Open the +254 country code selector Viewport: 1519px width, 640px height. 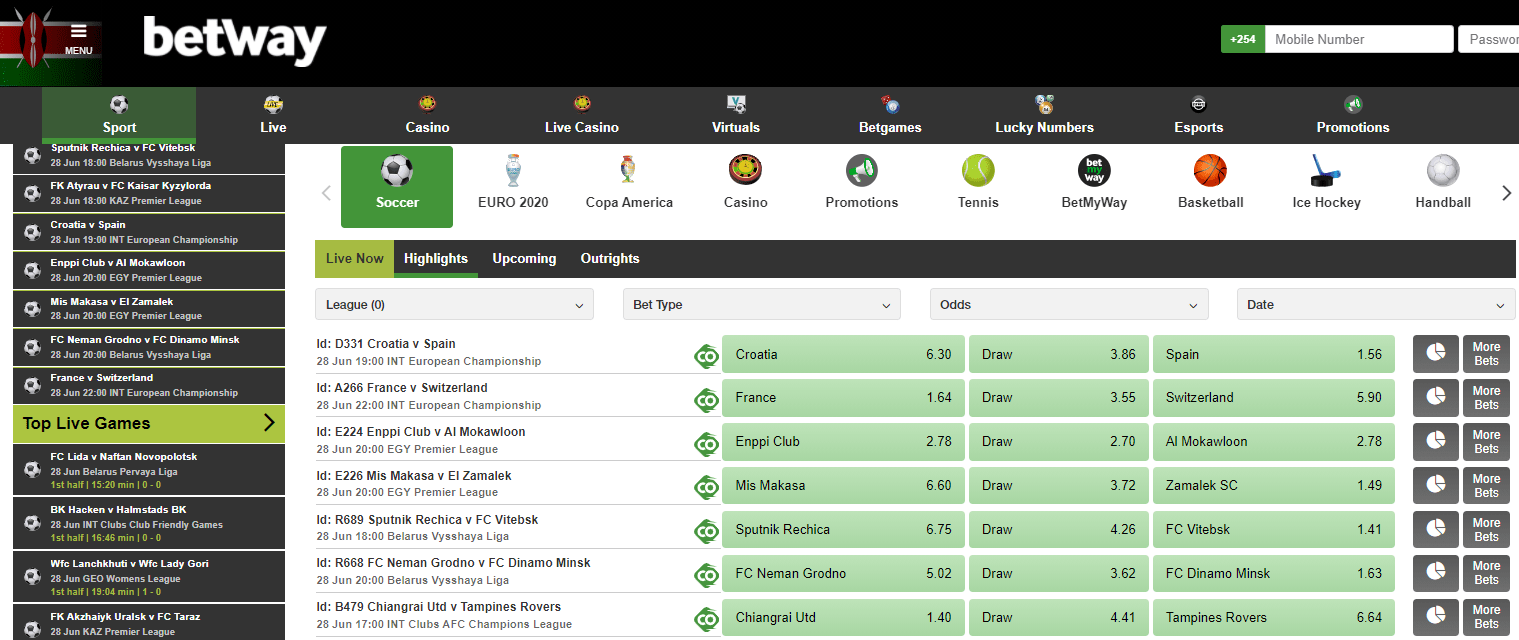pos(1243,39)
